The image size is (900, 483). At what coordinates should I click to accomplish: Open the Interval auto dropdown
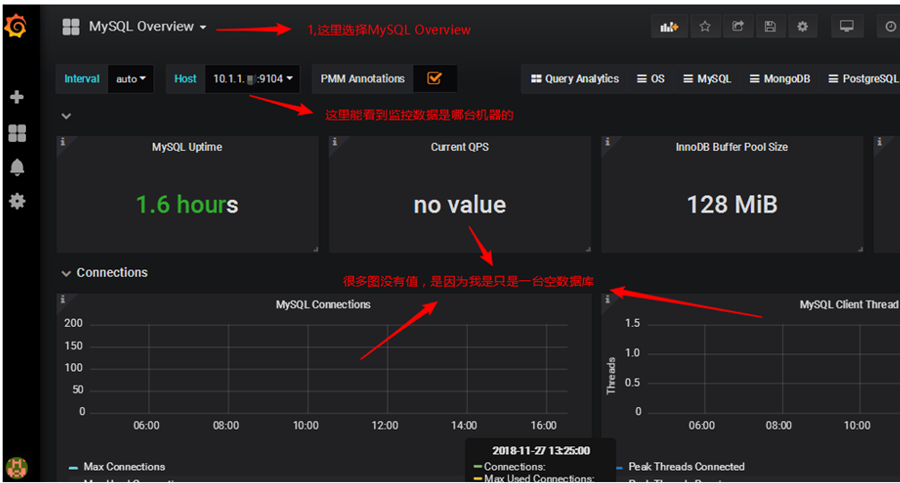click(x=131, y=79)
